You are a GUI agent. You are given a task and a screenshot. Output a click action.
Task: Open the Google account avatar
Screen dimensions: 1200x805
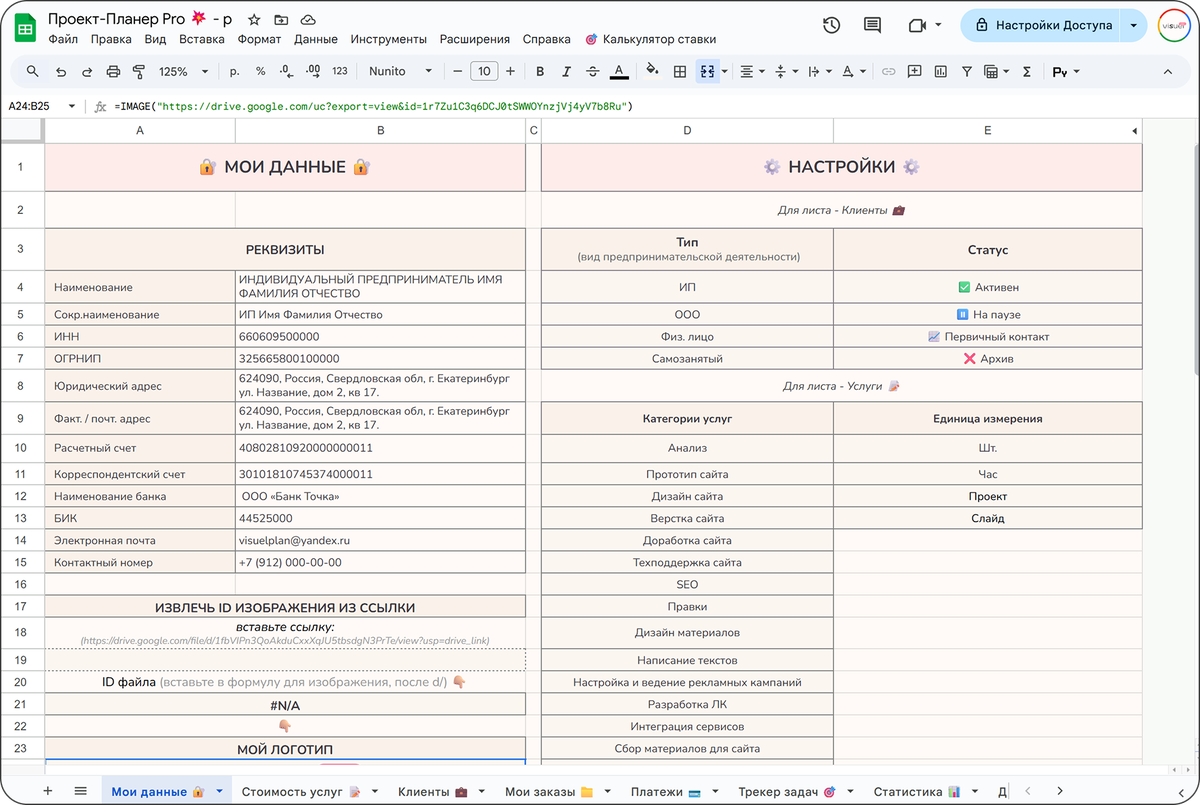point(1172,25)
